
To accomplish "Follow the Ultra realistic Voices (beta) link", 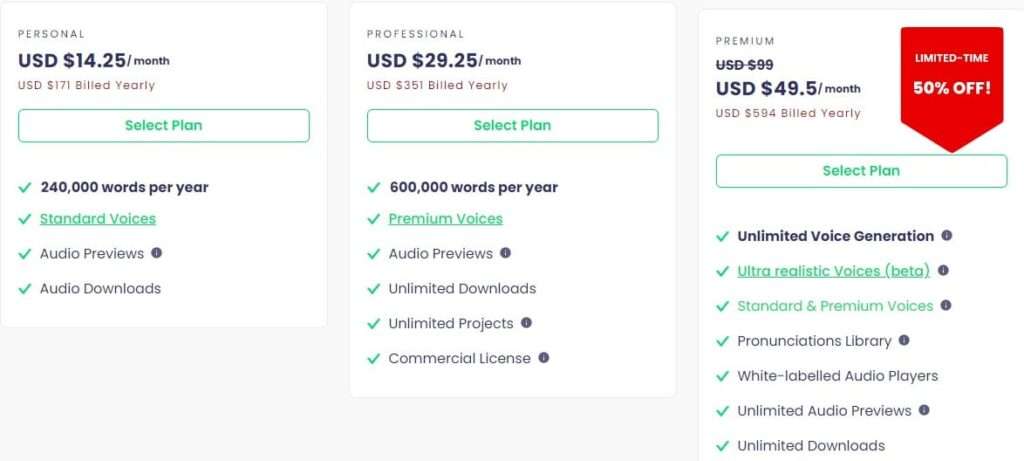I will point(833,271).
